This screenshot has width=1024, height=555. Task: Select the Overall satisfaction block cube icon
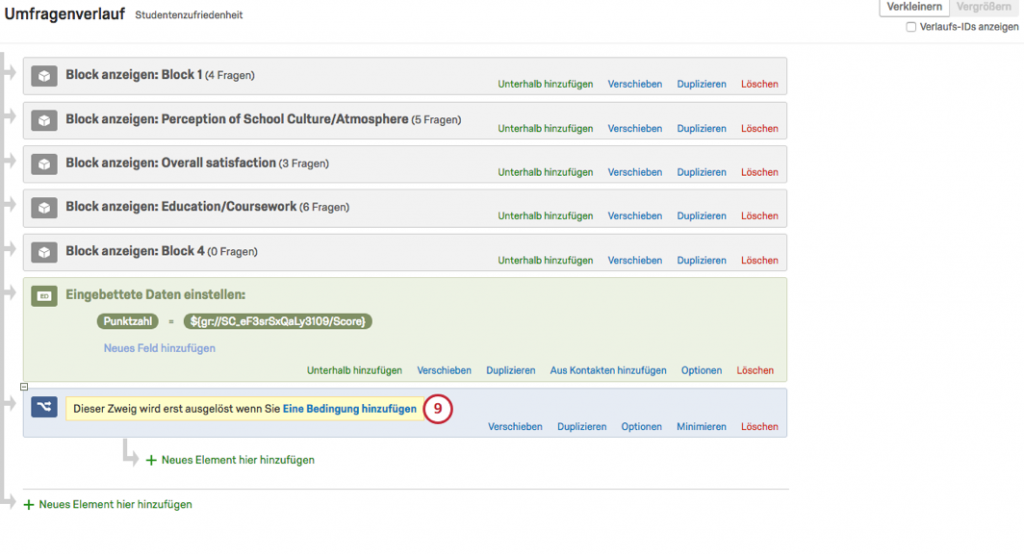pyautogui.click(x=44, y=164)
